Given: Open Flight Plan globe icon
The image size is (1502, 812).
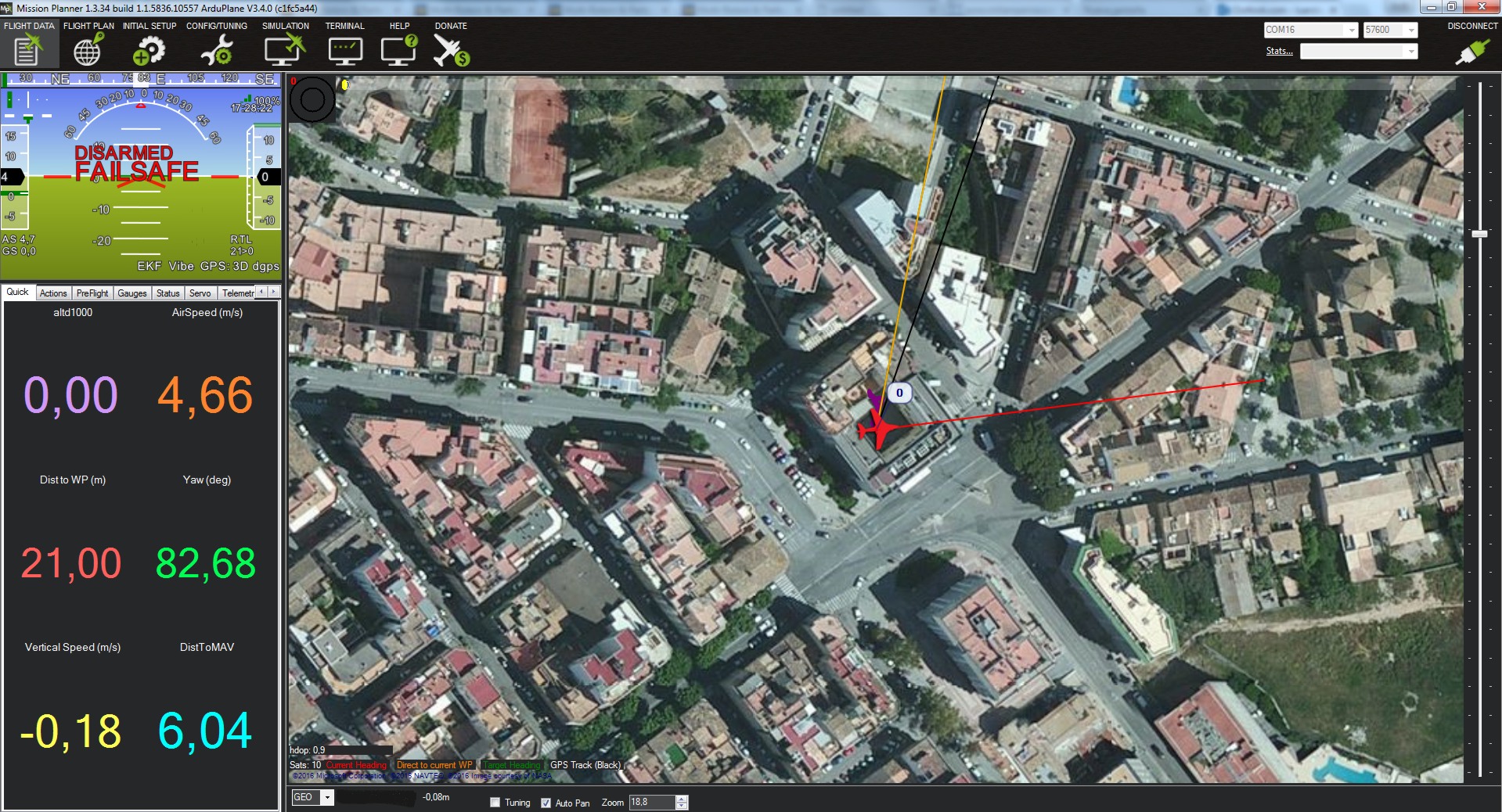Looking at the screenshot, I should (88, 50).
